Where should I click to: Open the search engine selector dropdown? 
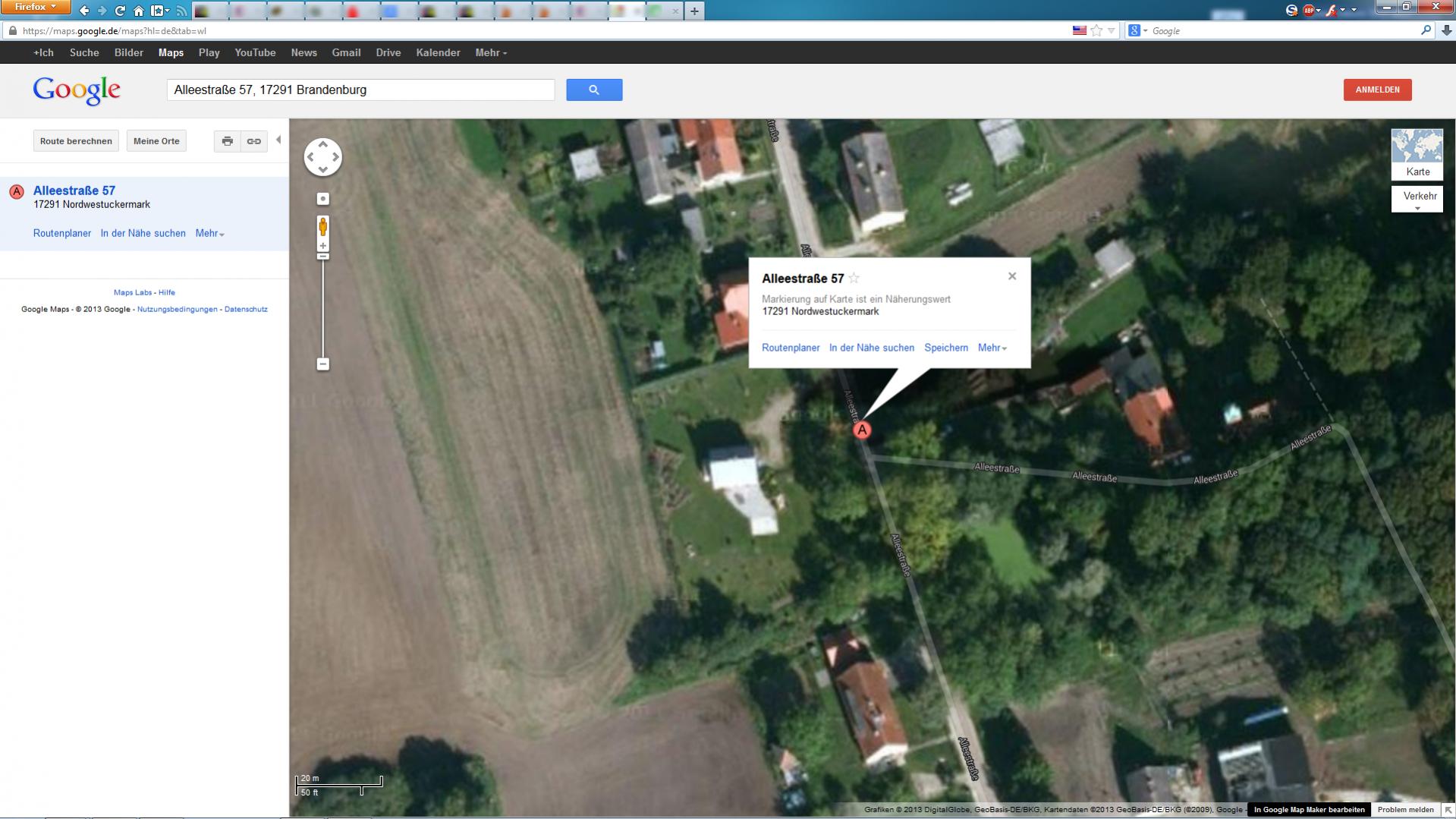click(x=1137, y=31)
